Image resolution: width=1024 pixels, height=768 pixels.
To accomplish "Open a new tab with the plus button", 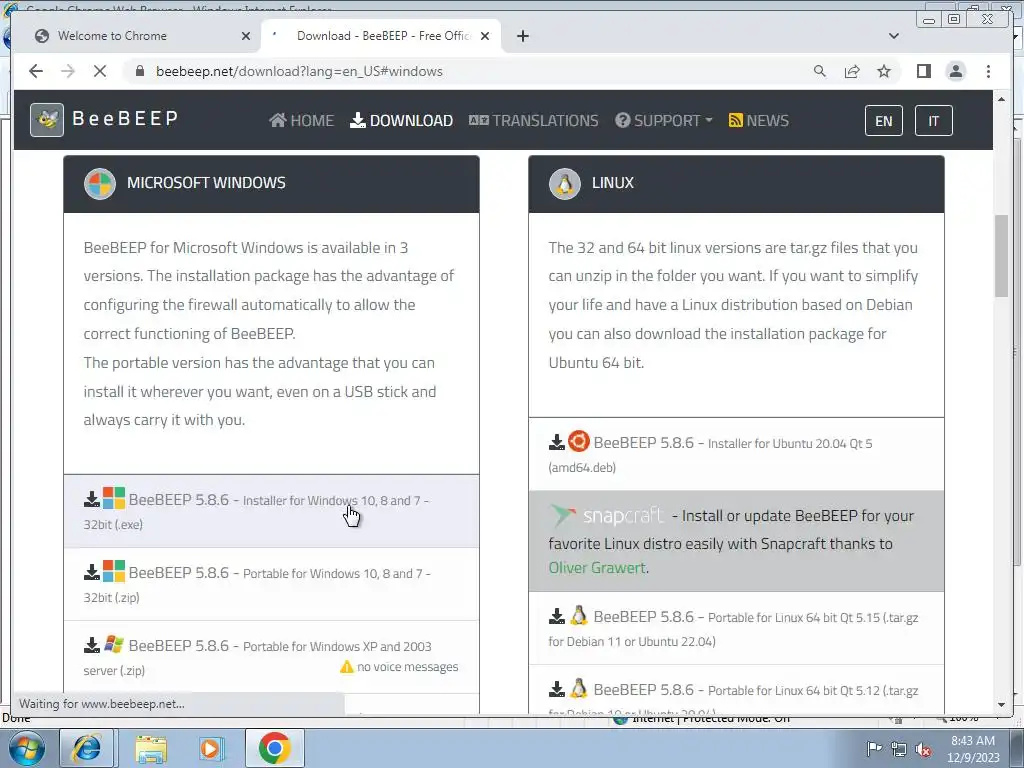I will coord(522,36).
